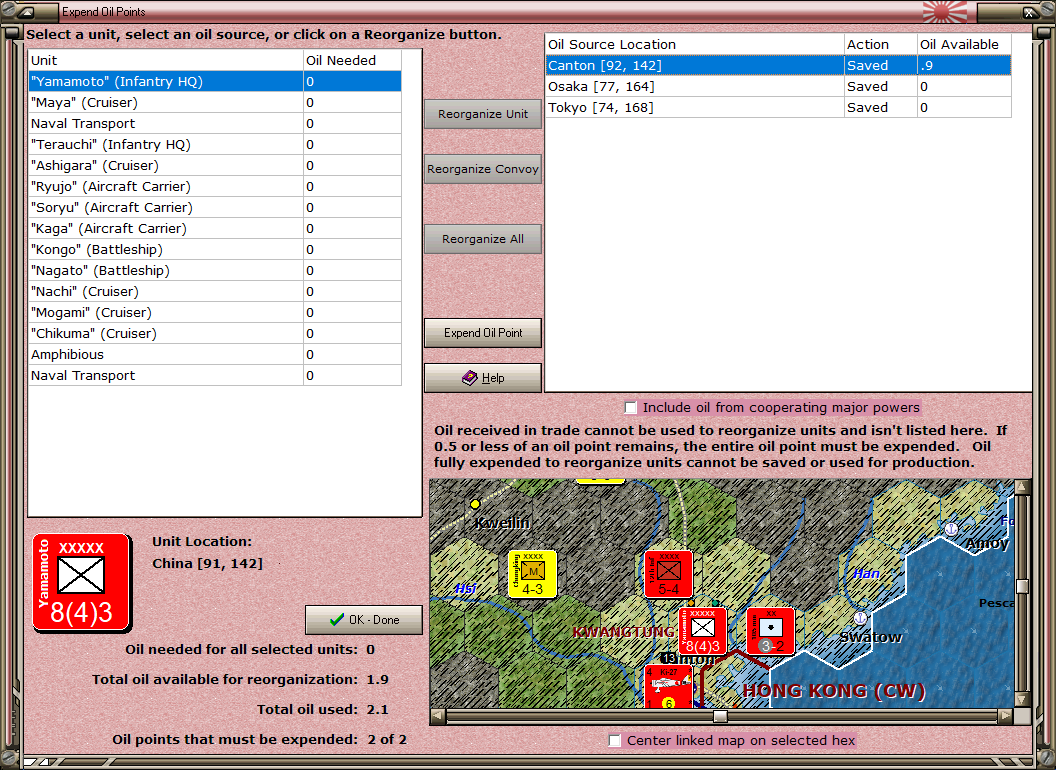Click the .9 oil available value for Canton
The width and height of the screenshot is (1056, 770).
[x=964, y=65]
